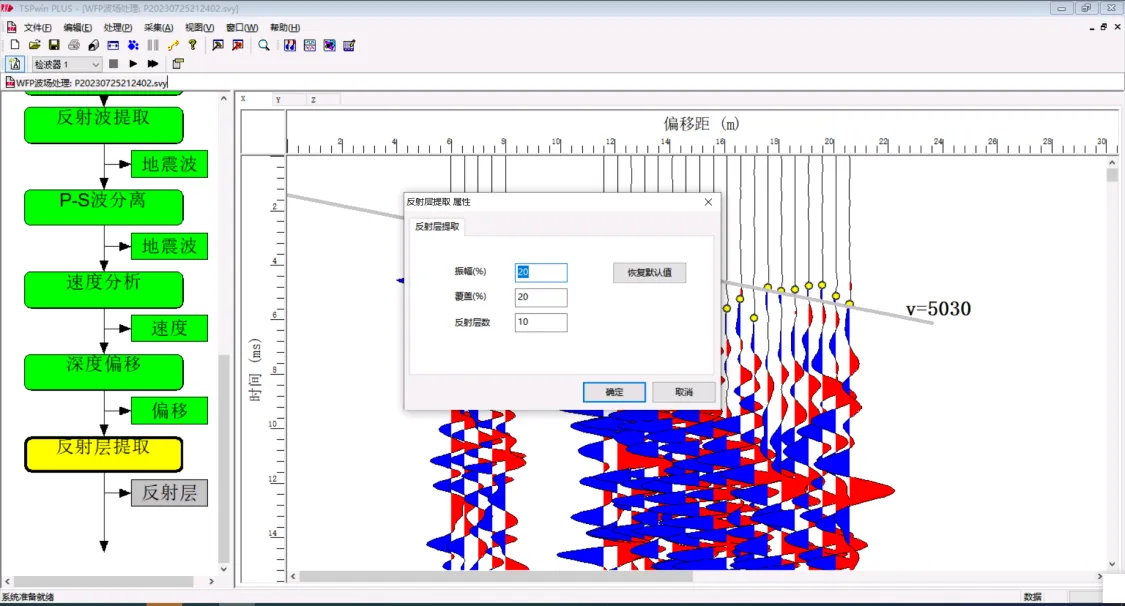Click the 地震波 output box under P-S波分离
Viewport: 1125px width, 606px height.
[169, 246]
